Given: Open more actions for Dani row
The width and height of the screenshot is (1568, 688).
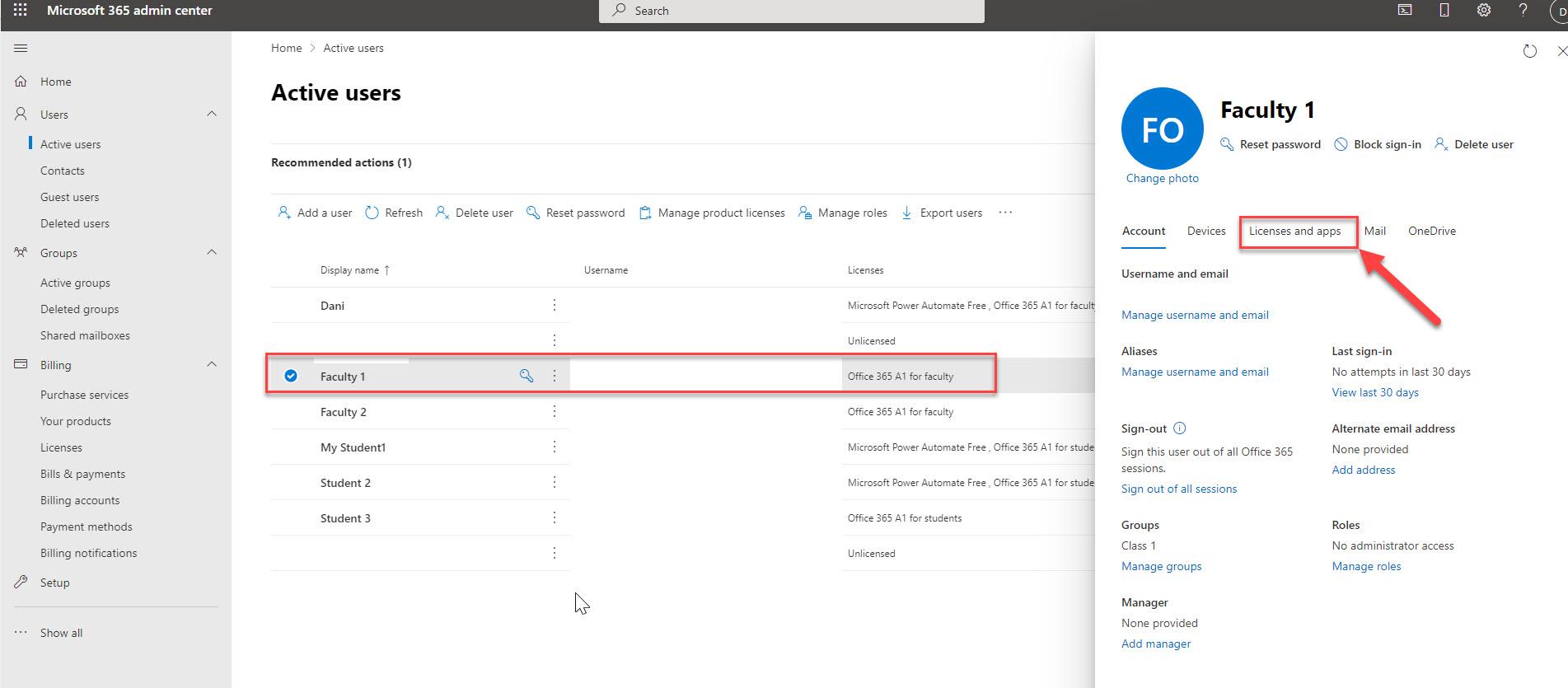Looking at the screenshot, I should click(555, 305).
